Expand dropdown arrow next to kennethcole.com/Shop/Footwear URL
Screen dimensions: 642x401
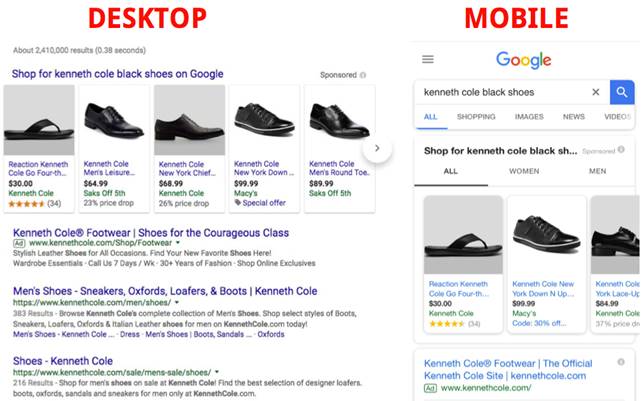point(178,243)
